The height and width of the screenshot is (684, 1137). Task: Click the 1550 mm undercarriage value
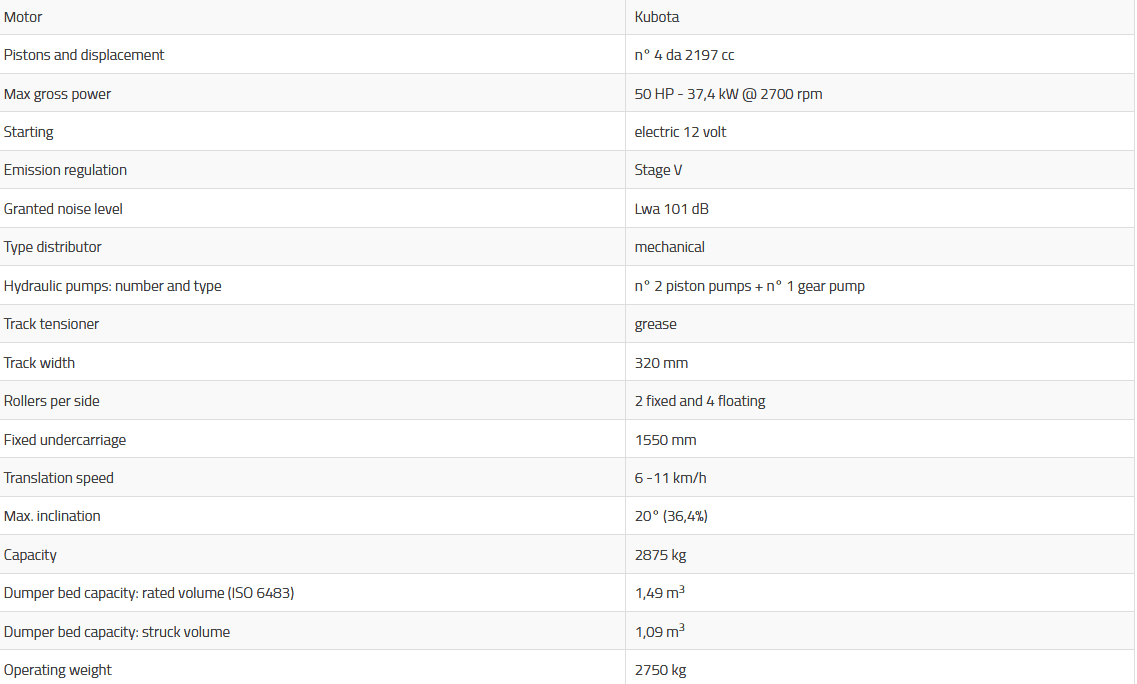click(x=665, y=440)
